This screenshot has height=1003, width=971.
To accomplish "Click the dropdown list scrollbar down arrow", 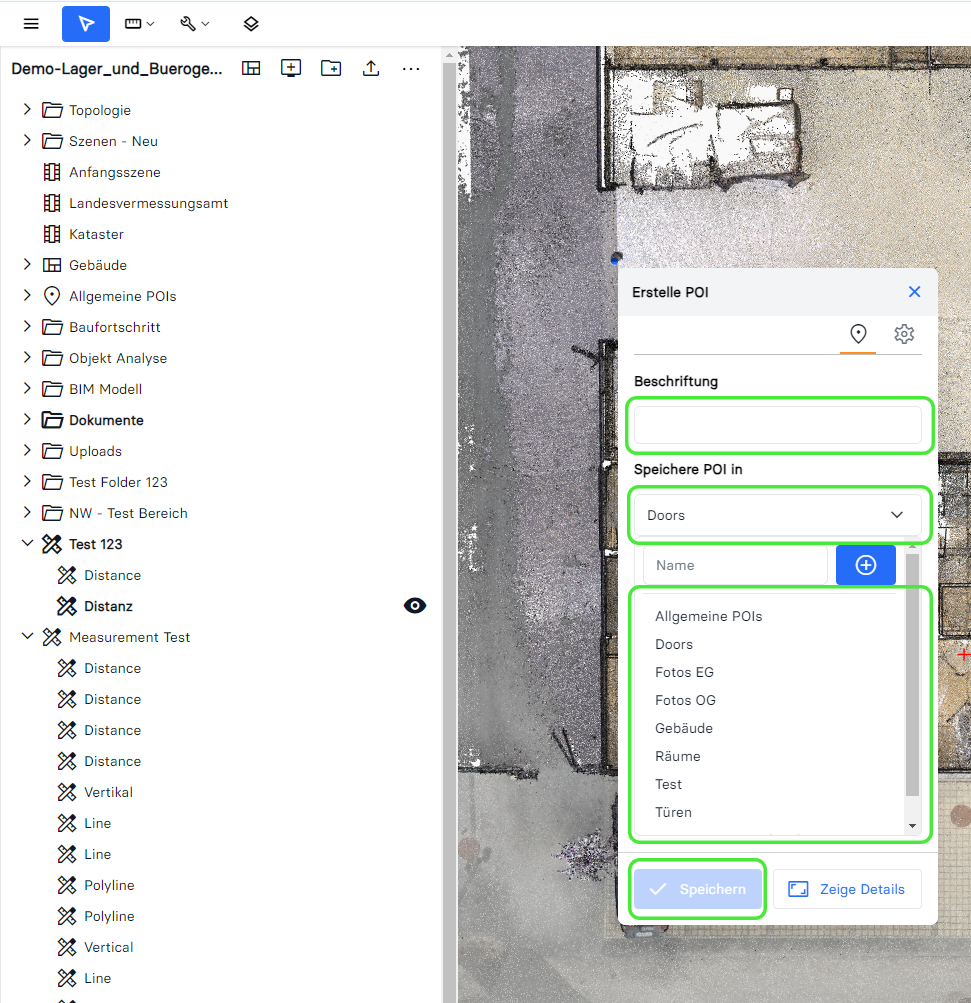I will (912, 826).
